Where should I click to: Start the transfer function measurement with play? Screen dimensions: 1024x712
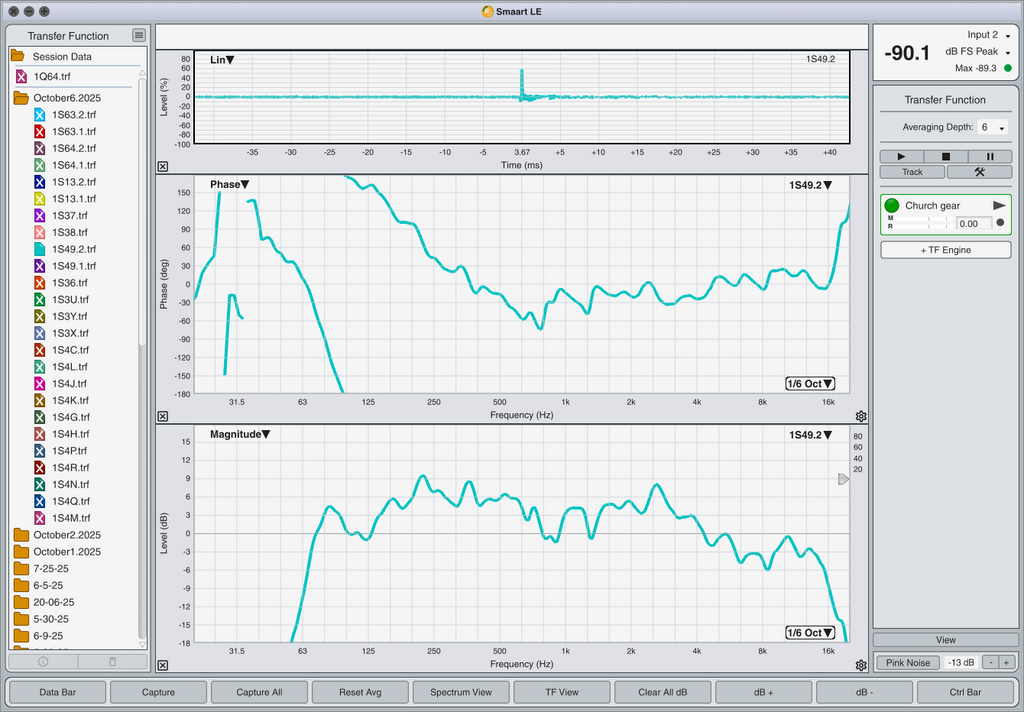[902, 157]
